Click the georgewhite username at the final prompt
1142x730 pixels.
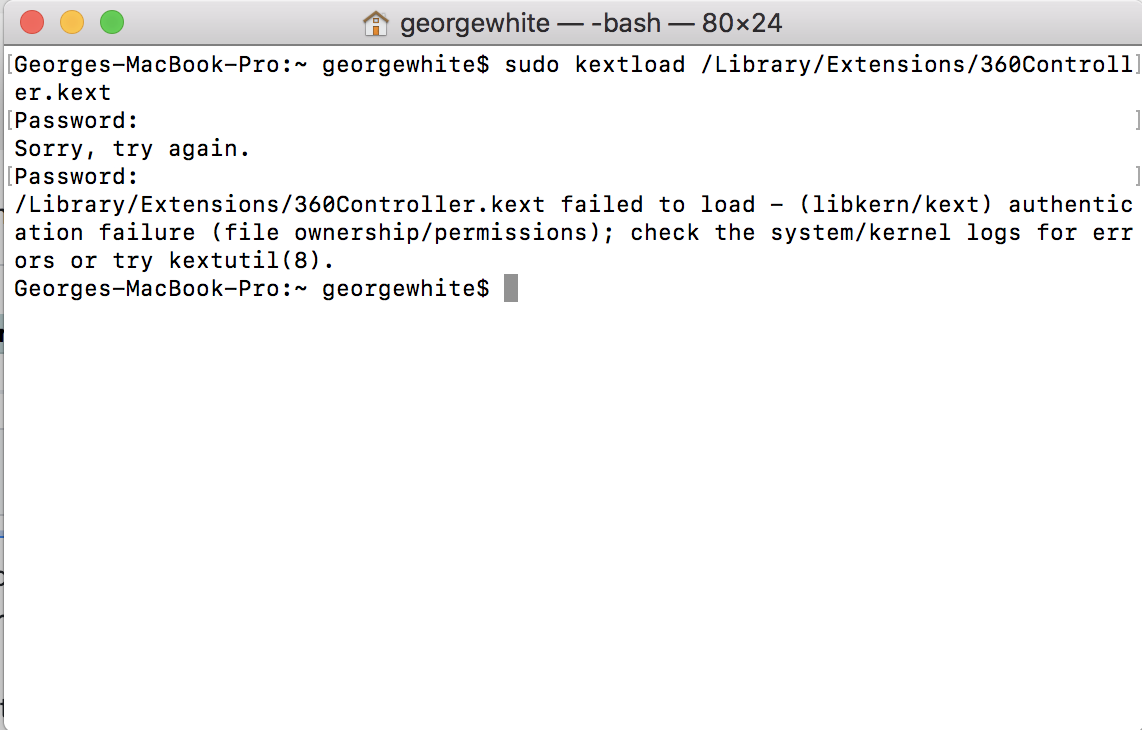pos(400,288)
